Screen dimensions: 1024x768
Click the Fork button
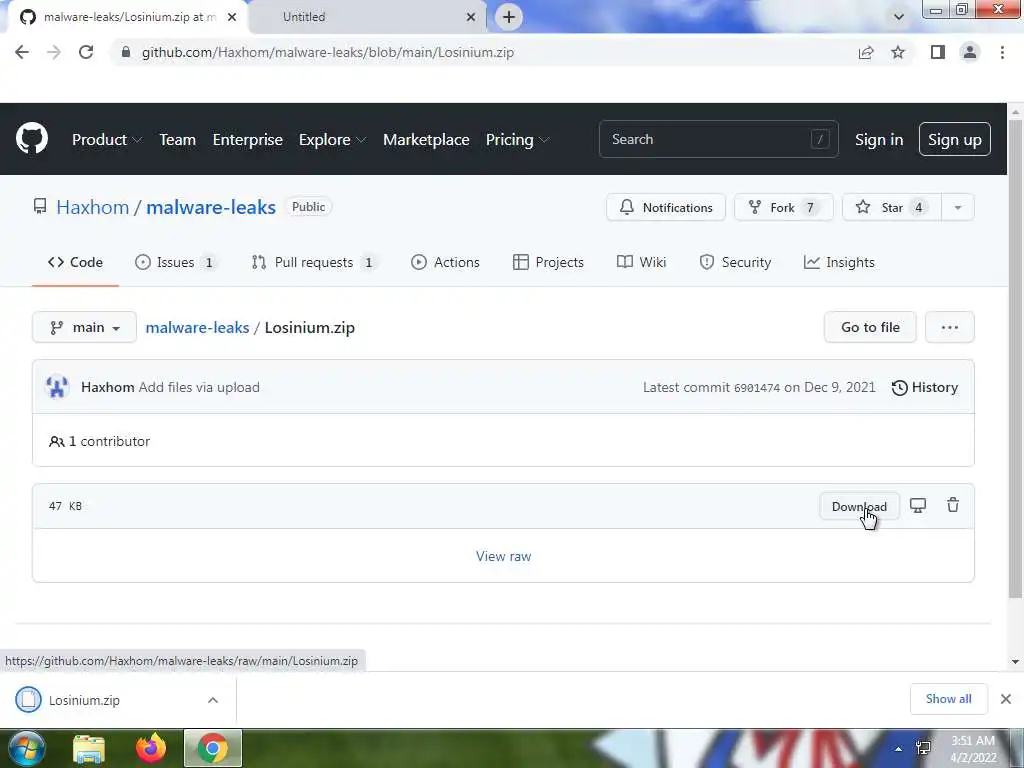784,208
